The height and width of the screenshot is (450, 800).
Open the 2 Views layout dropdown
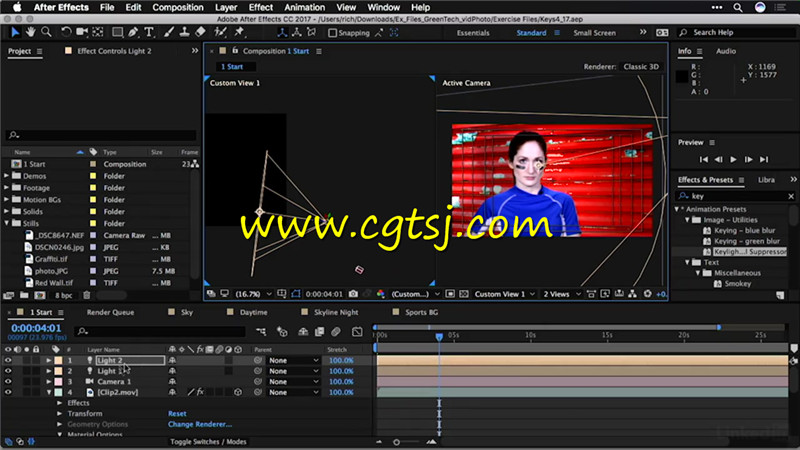[x=562, y=294]
